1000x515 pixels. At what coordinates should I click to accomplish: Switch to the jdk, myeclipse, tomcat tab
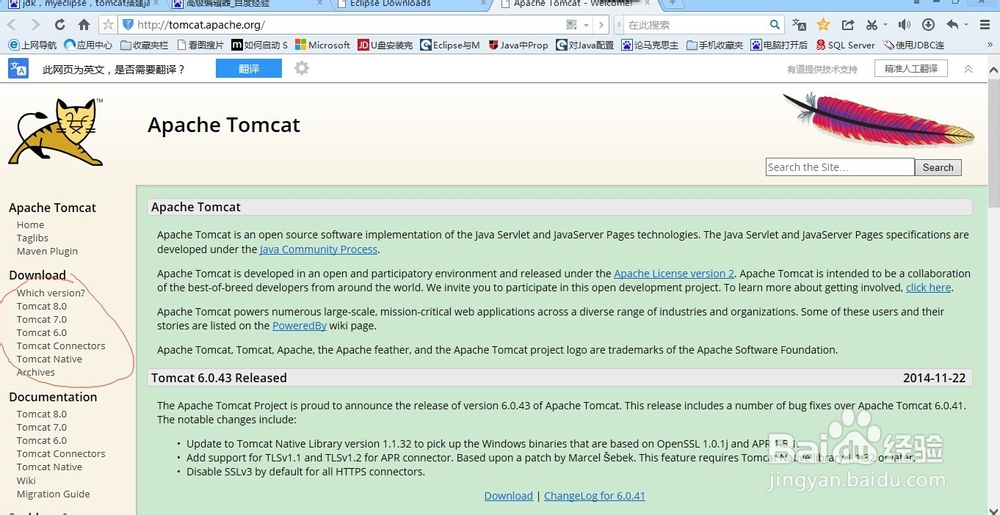click(x=85, y=4)
